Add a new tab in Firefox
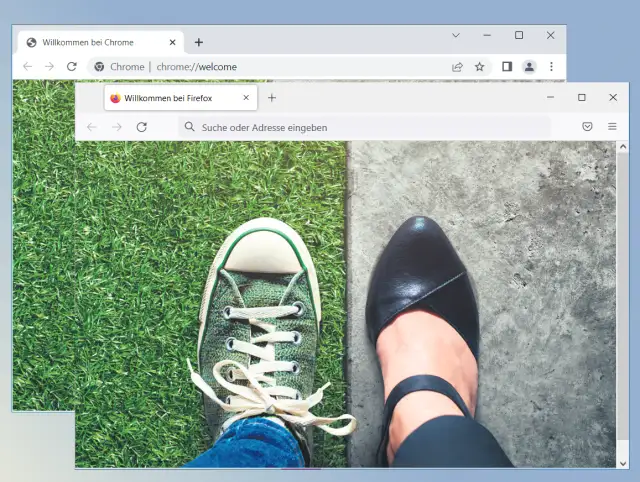Screen dimensions: 640x482 (271, 98)
